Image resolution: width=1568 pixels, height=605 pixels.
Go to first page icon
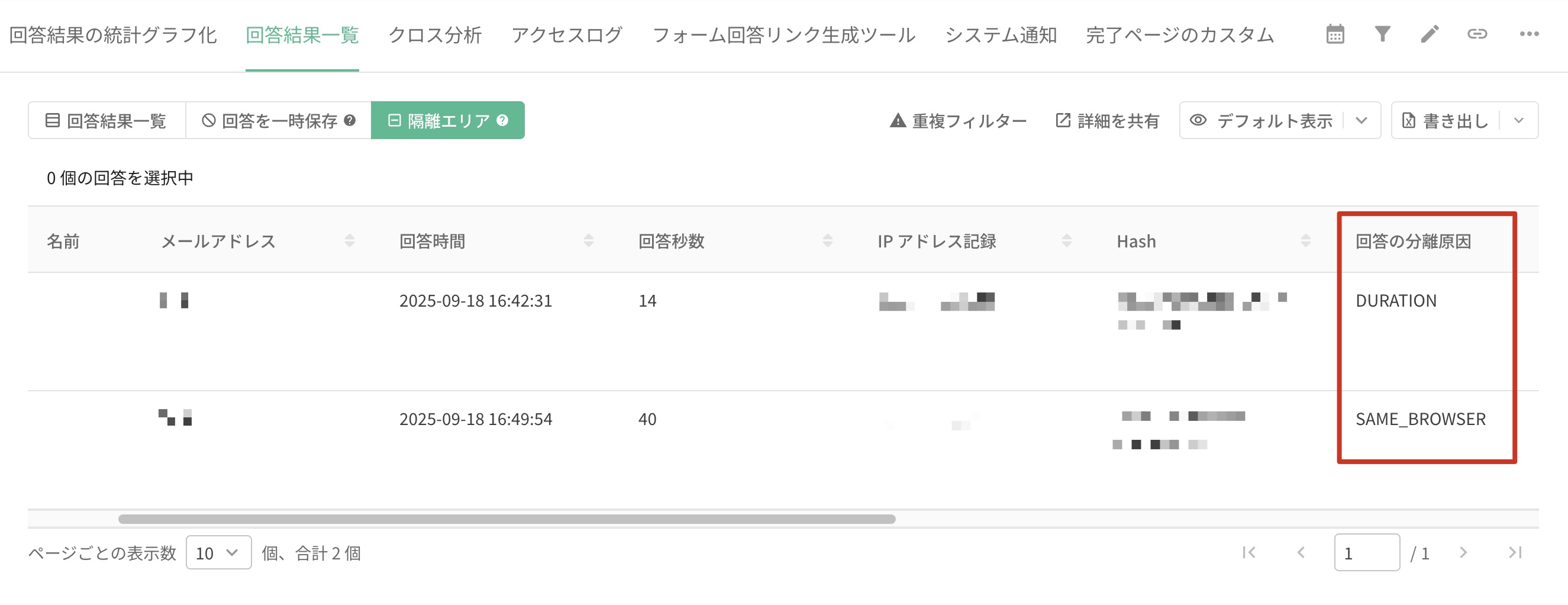1249,552
